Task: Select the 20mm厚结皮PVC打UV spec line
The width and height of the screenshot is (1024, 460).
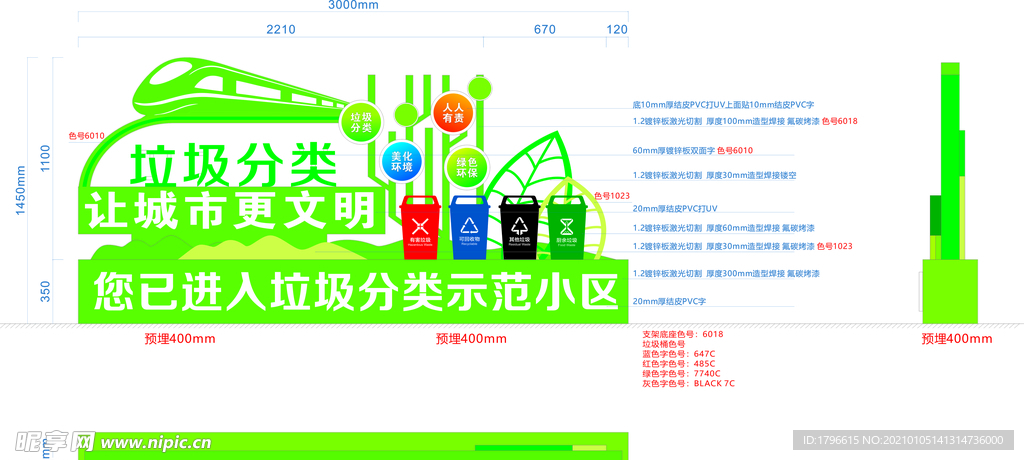Action: pyautogui.click(x=675, y=208)
